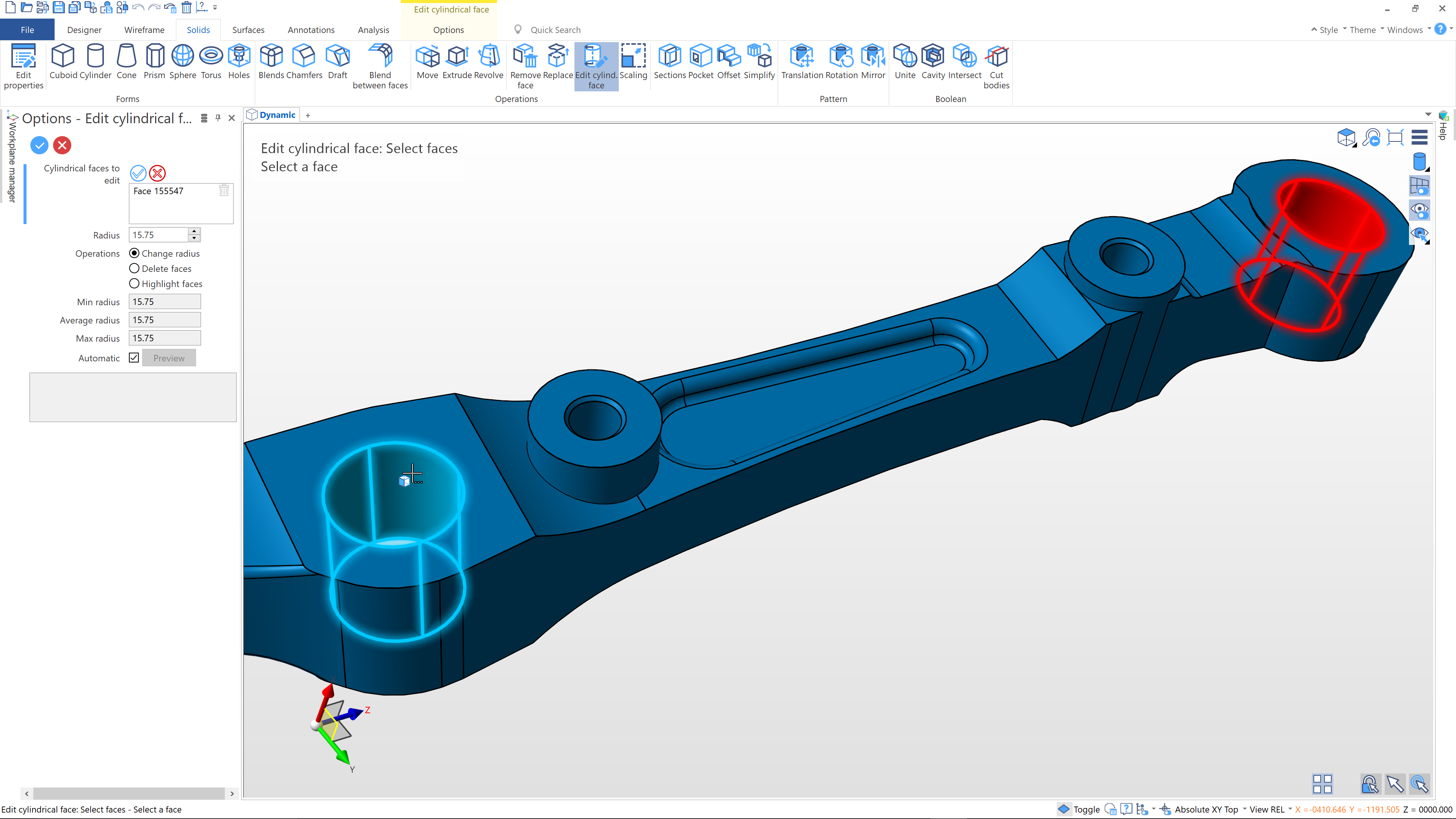Open the Analysis ribbon tab

[373, 30]
